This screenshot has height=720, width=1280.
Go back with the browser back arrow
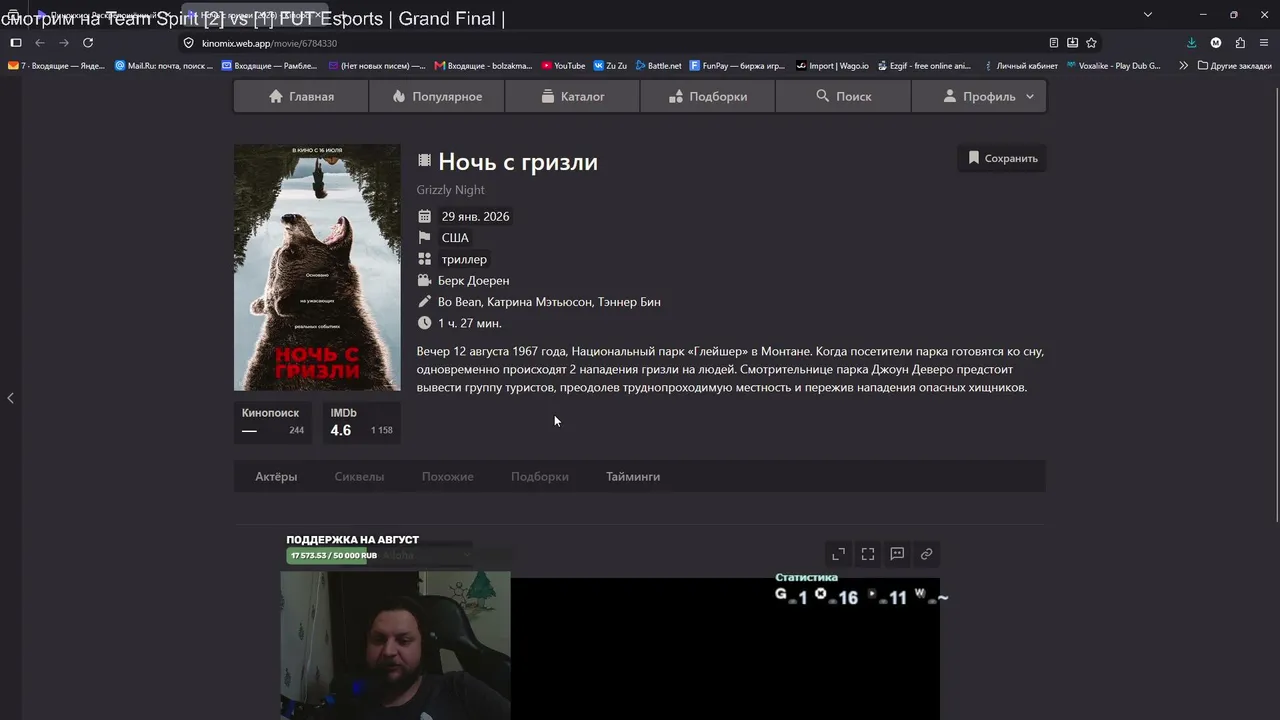click(40, 43)
